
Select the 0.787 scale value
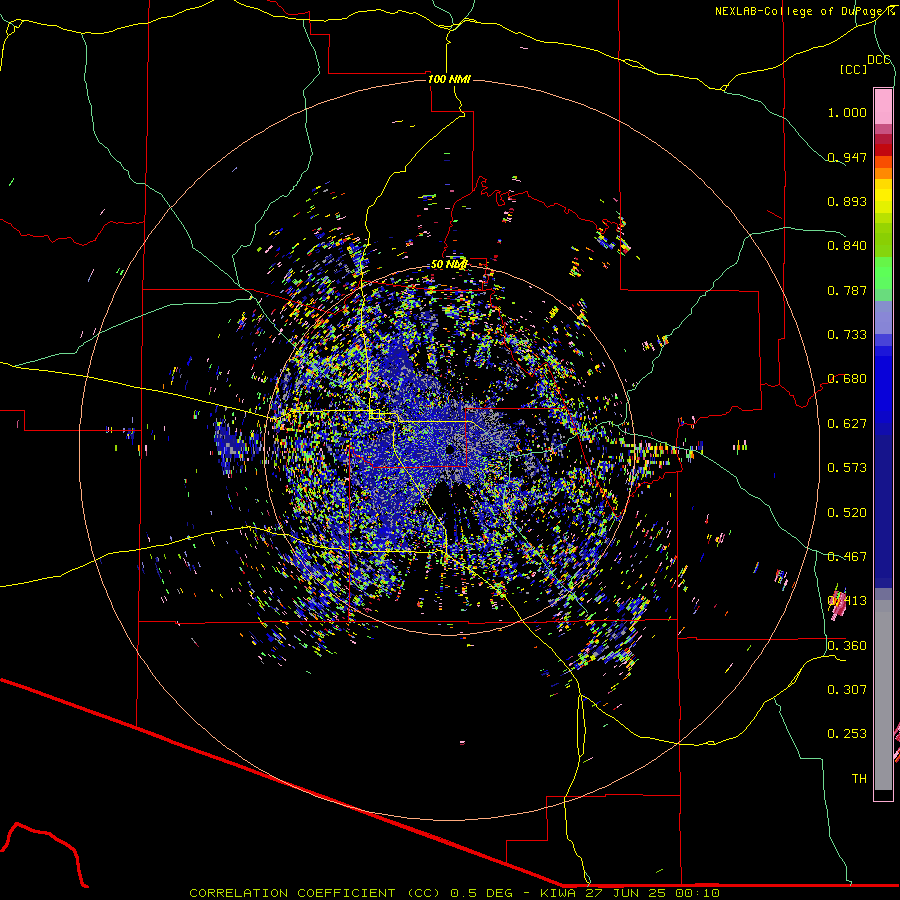pyautogui.click(x=847, y=290)
